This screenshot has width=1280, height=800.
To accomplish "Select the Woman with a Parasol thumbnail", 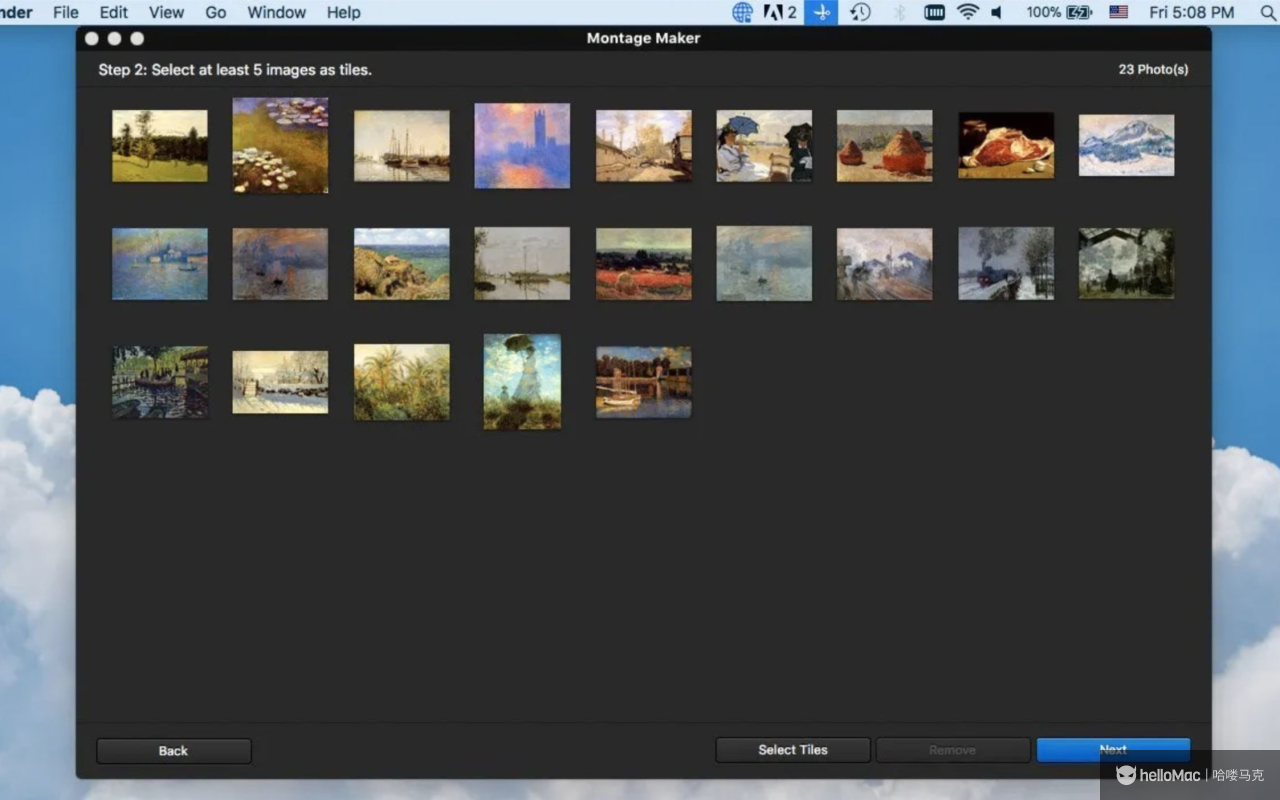I will (x=522, y=382).
